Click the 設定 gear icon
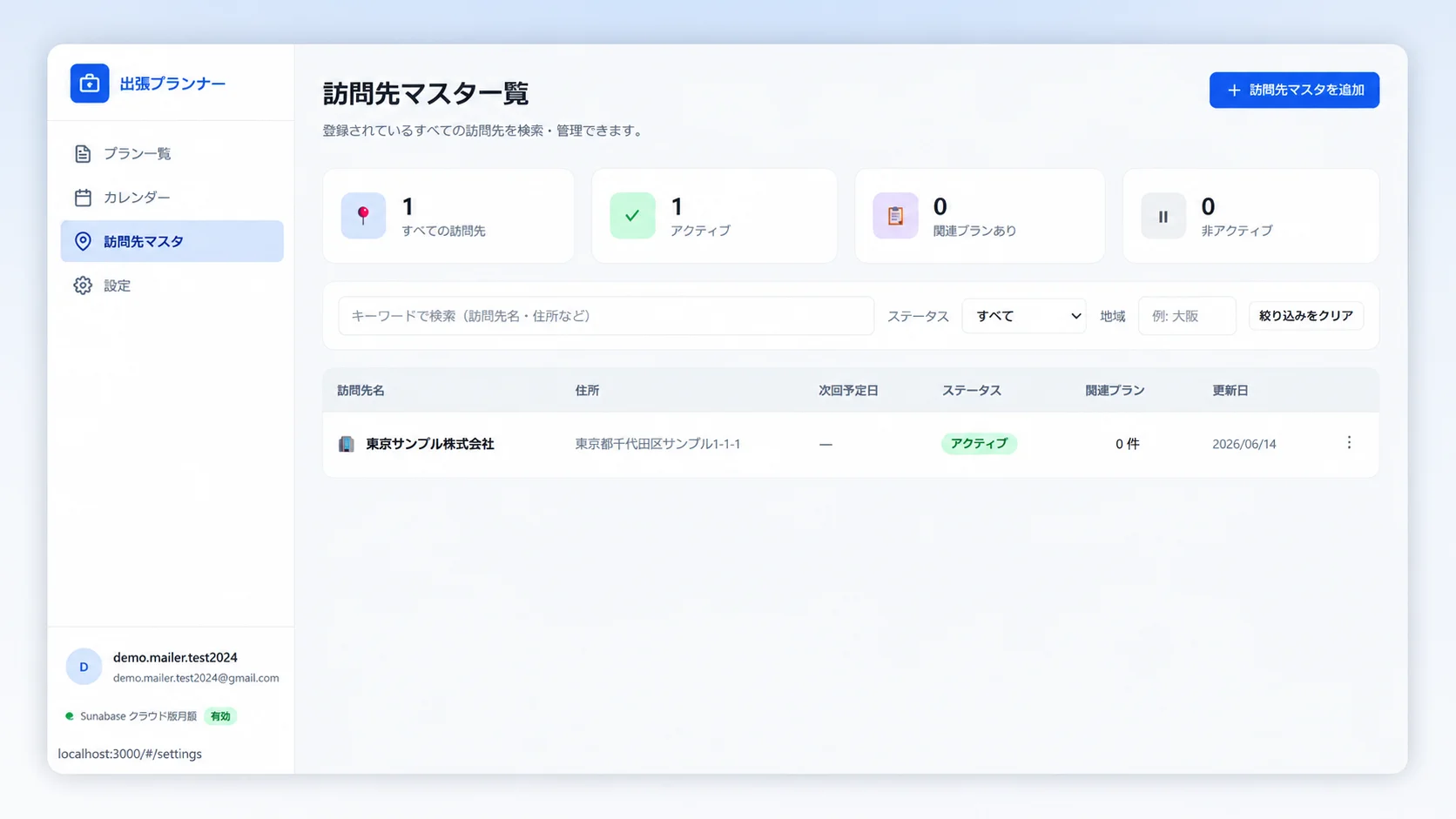This screenshot has width=1456, height=819. pos(83,285)
